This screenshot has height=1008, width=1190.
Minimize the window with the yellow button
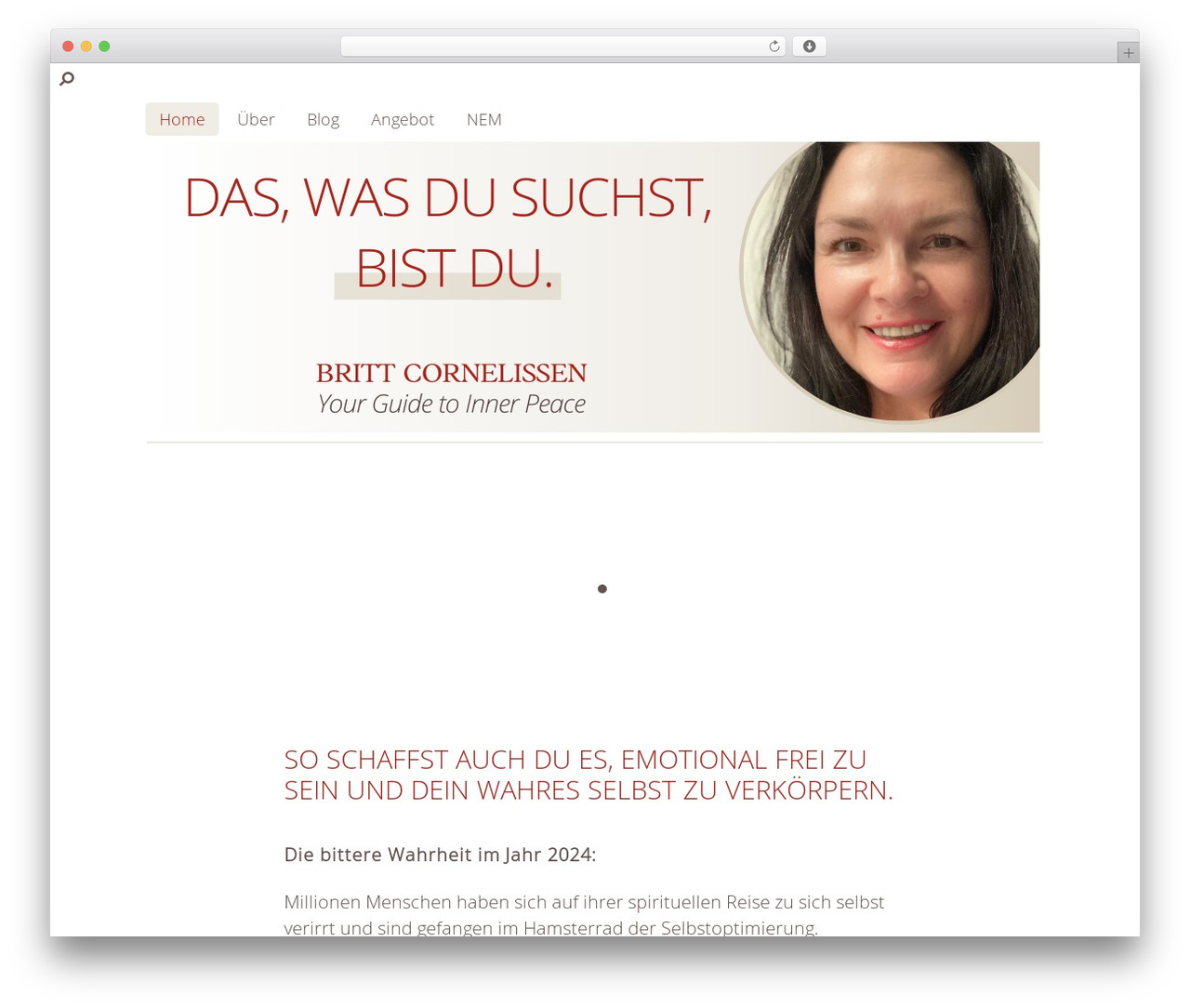point(86,46)
